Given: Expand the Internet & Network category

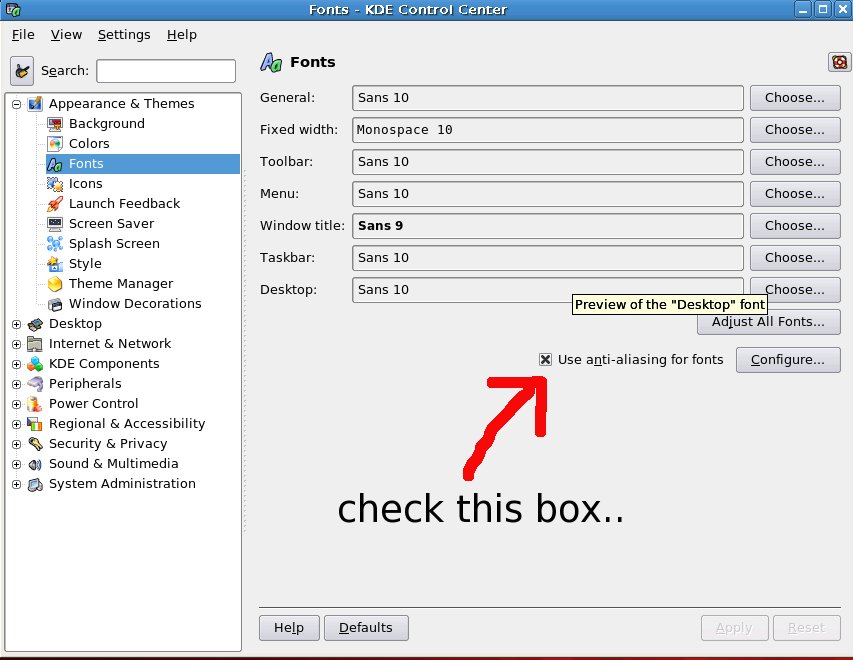Looking at the screenshot, I should (x=16, y=344).
